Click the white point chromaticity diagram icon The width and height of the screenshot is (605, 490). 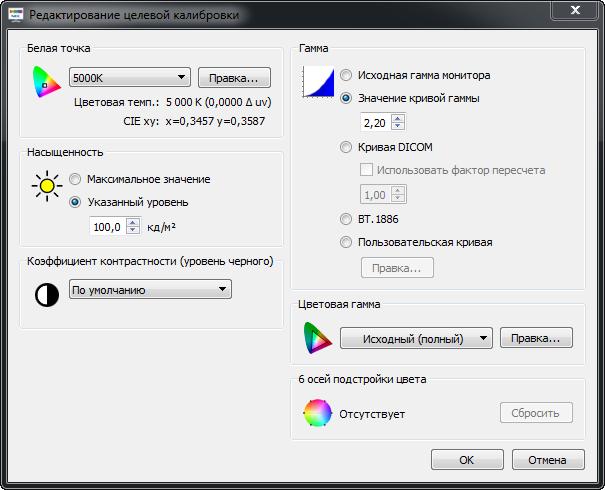click(47, 81)
